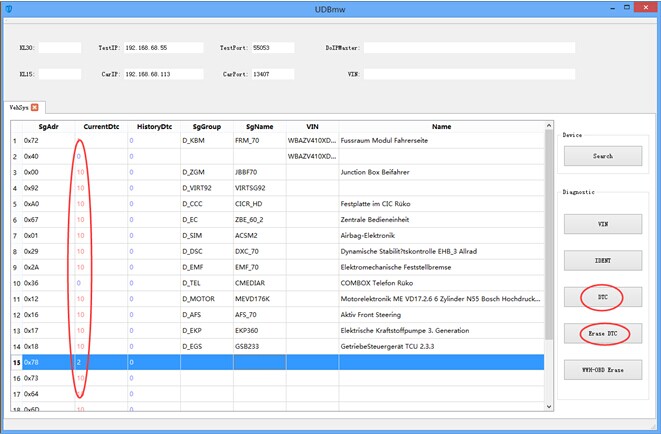
Task: Select highlighted address 0x78 in row 15
Action: click(48, 362)
